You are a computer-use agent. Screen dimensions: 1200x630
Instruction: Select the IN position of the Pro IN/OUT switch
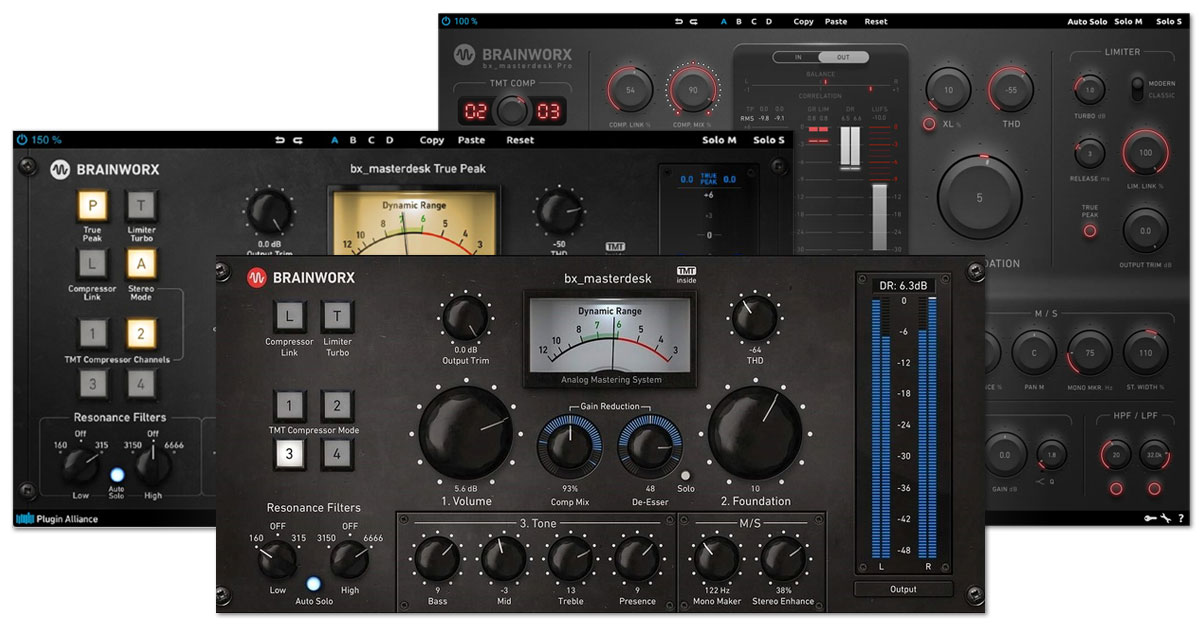coord(799,57)
